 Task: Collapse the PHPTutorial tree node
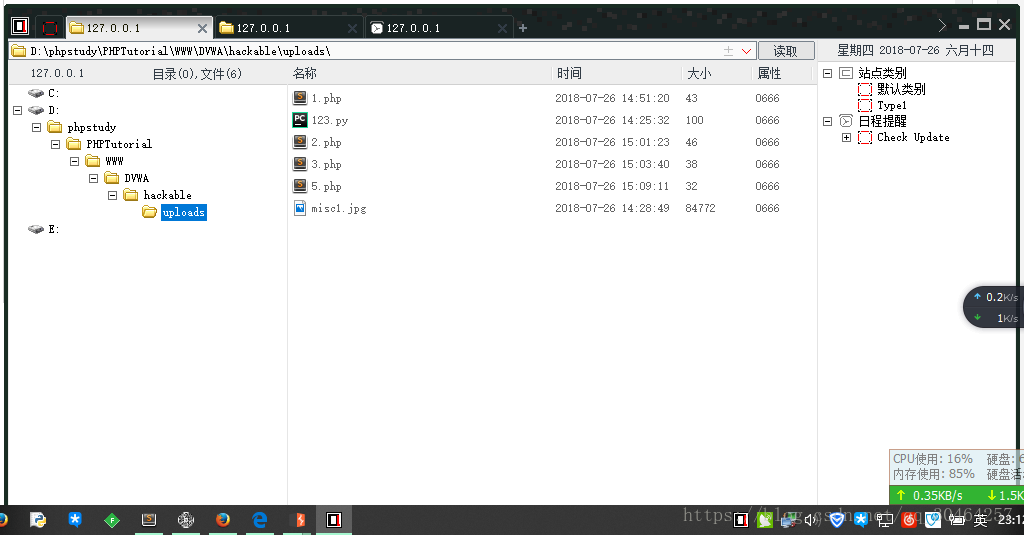coord(56,144)
